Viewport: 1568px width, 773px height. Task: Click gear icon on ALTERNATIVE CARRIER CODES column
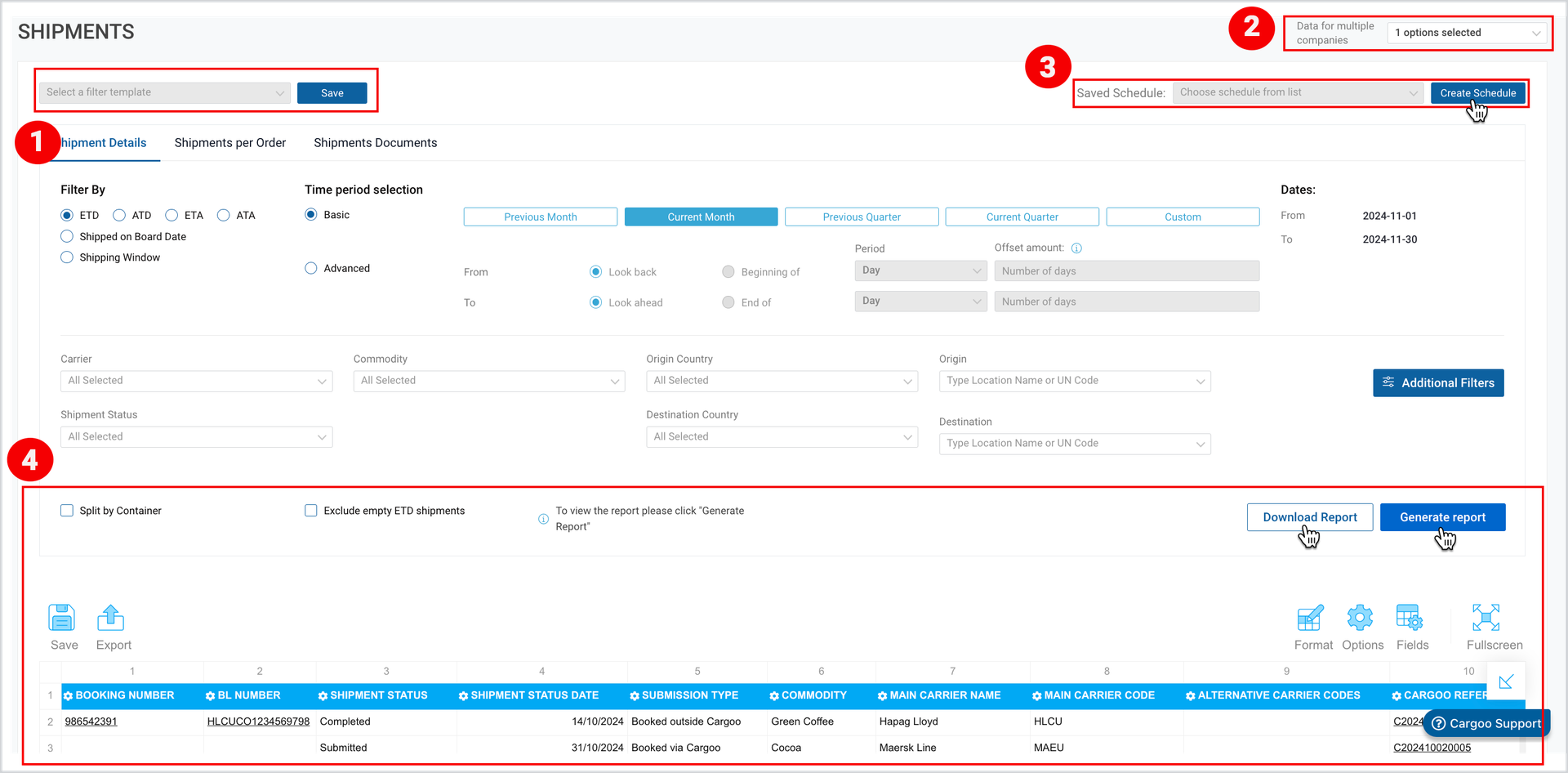pos(1191,696)
